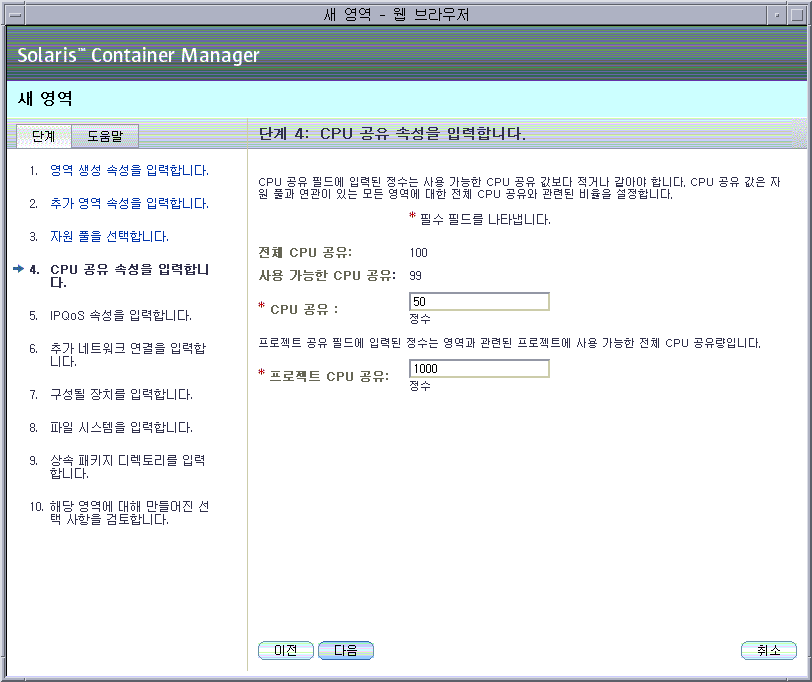Switch to the 도움말 tab
Viewport: 812px width, 682px height.
pyautogui.click(x=105, y=136)
